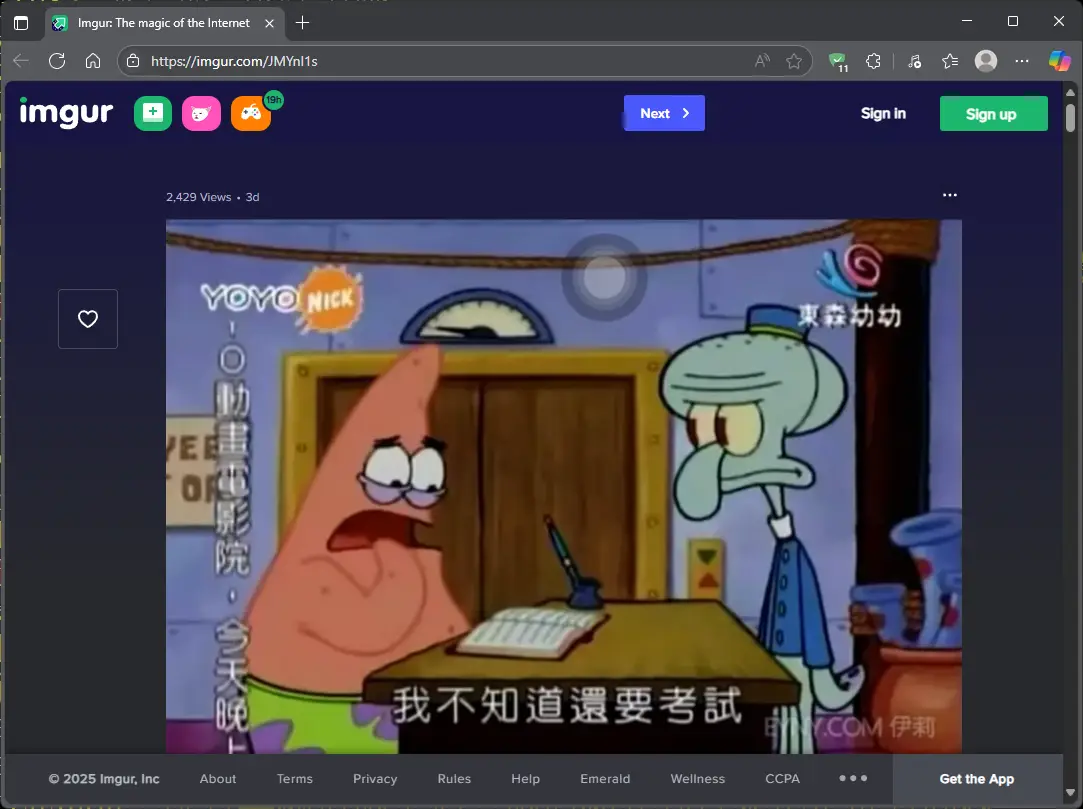Click the browser Back arrow
This screenshot has width=1083, height=809.
[x=21, y=61]
